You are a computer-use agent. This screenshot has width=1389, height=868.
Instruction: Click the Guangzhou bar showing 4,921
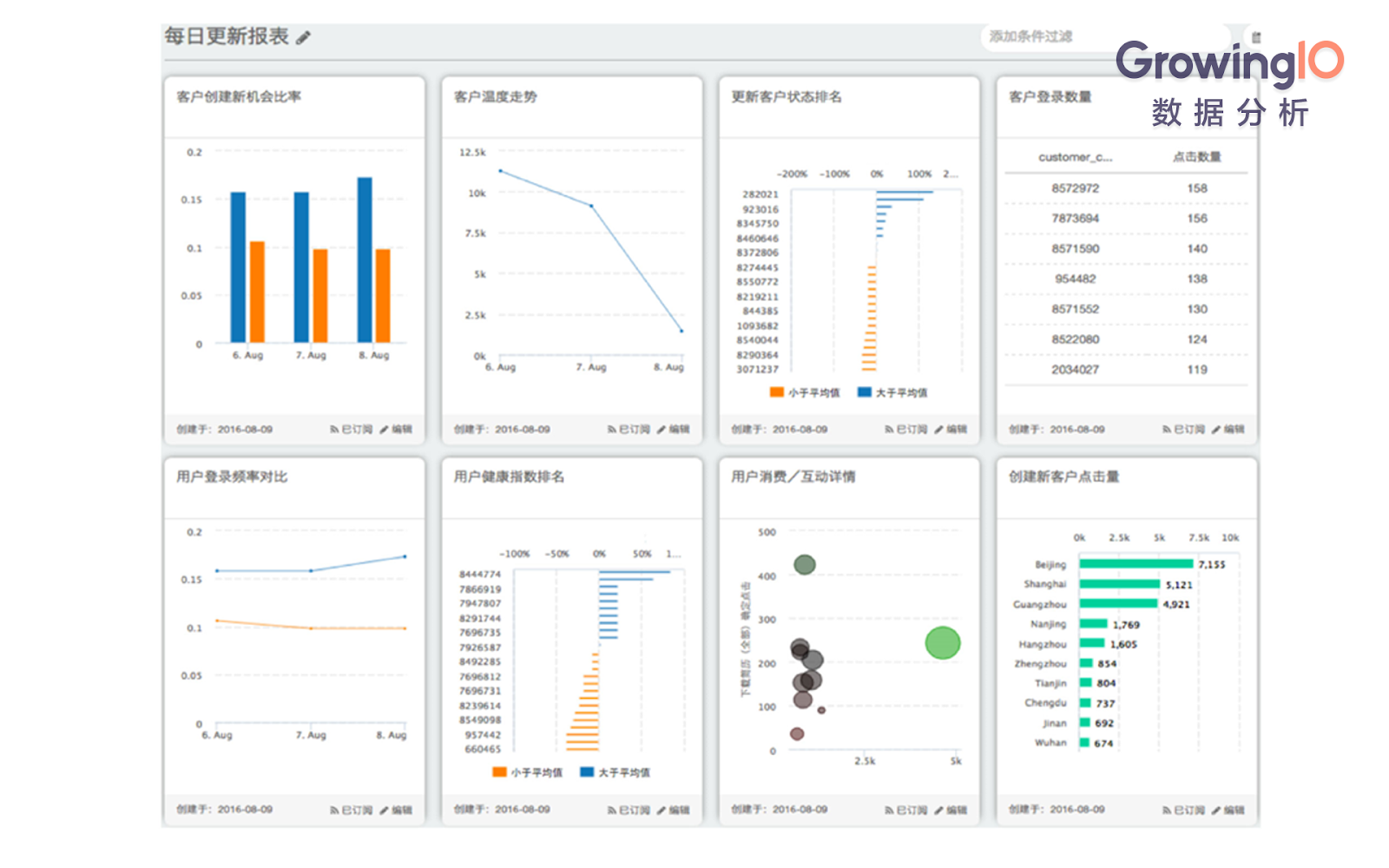(x=1119, y=603)
